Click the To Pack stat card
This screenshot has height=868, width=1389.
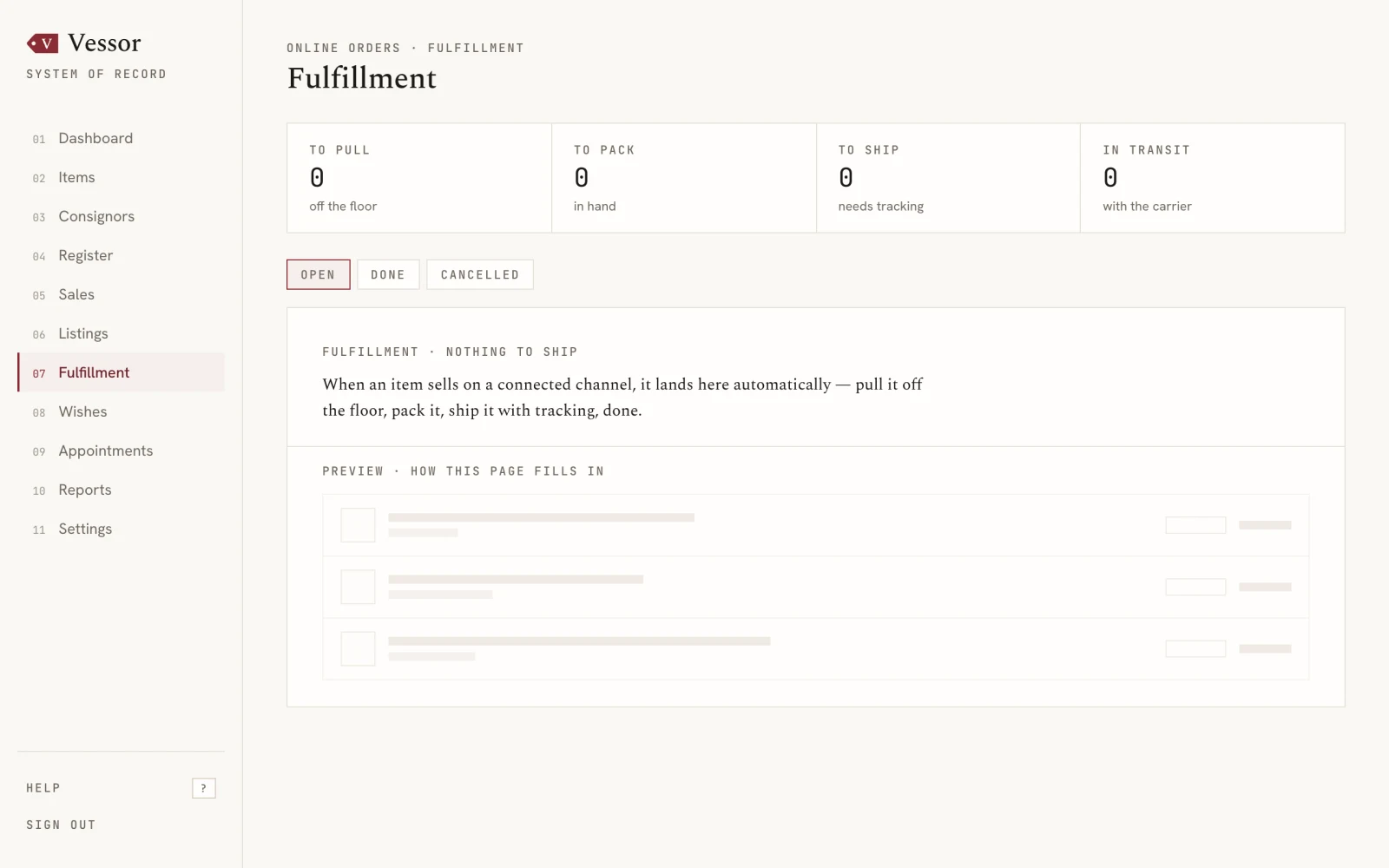coord(684,178)
